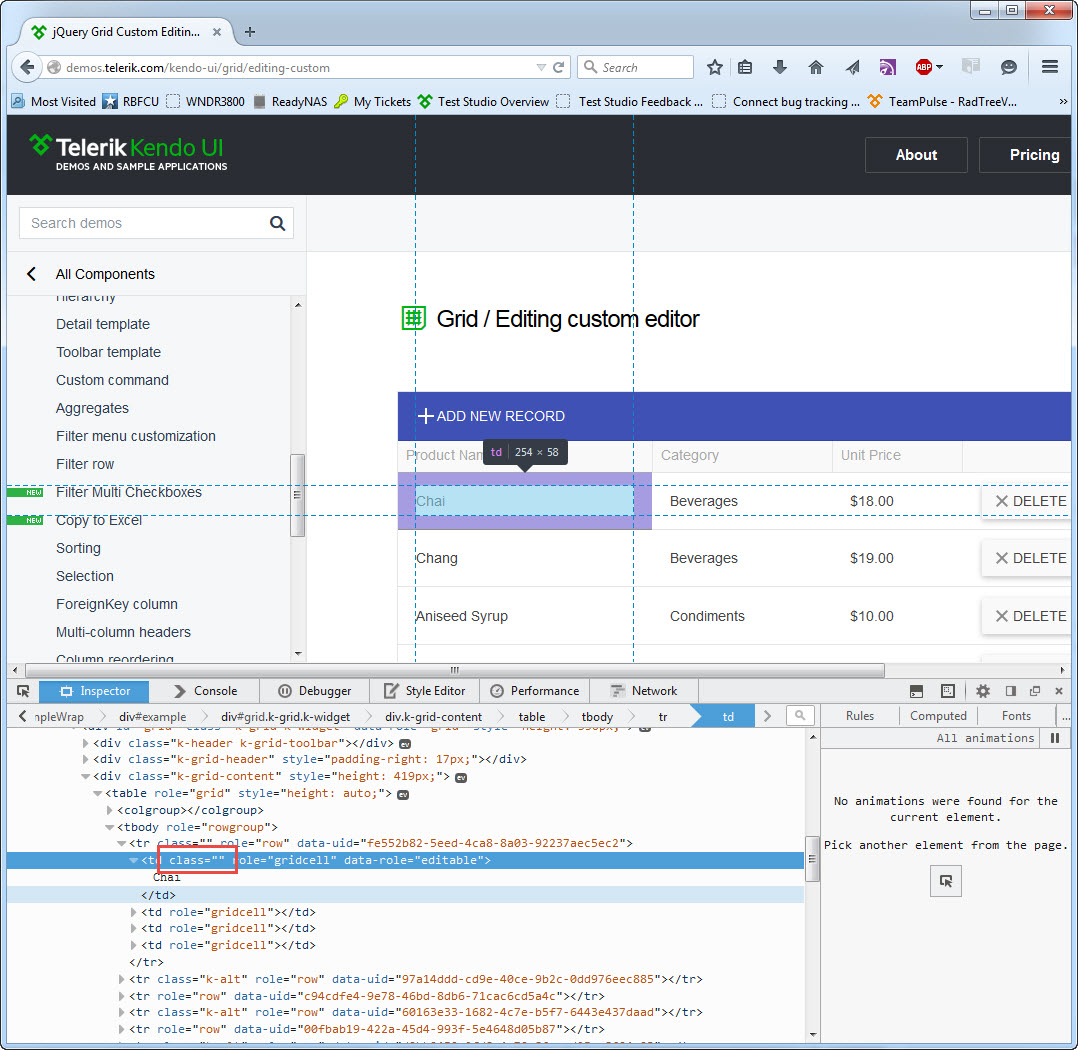Click the page horizontal scrollbar thumb
The height and width of the screenshot is (1050, 1078).
pos(454,670)
